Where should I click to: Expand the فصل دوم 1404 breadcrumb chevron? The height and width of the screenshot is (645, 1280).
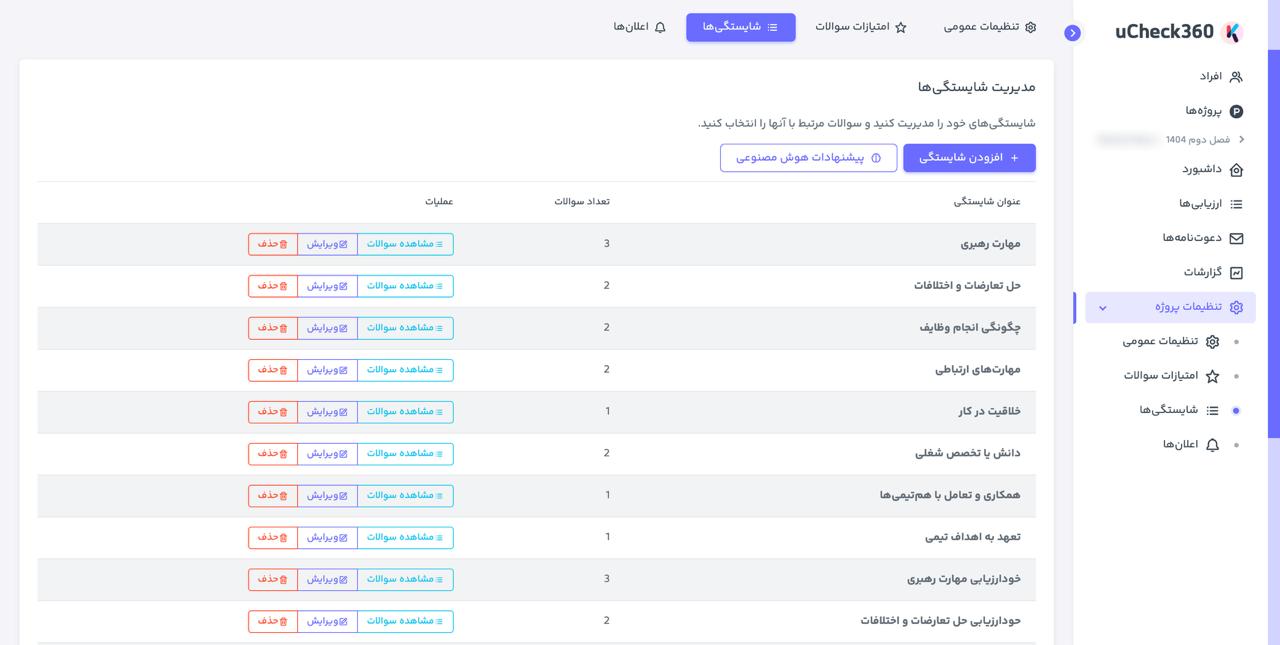click(x=1244, y=140)
